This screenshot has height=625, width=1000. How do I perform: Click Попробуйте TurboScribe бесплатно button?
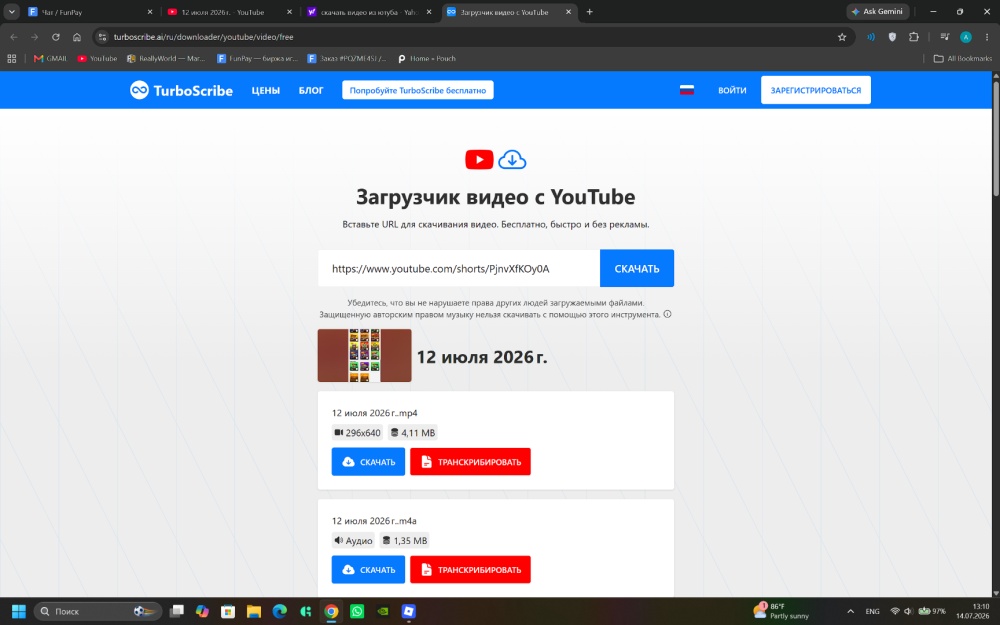tap(418, 90)
